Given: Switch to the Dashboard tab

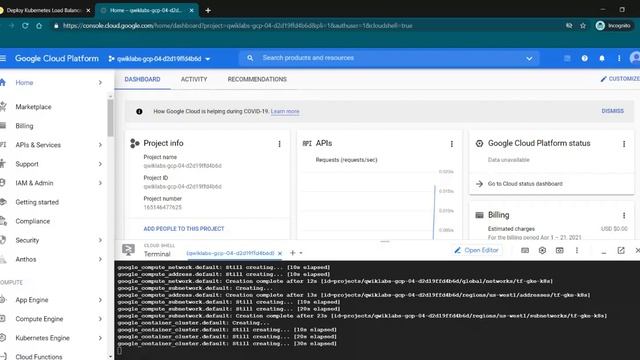Looking at the screenshot, I should coord(142,79).
